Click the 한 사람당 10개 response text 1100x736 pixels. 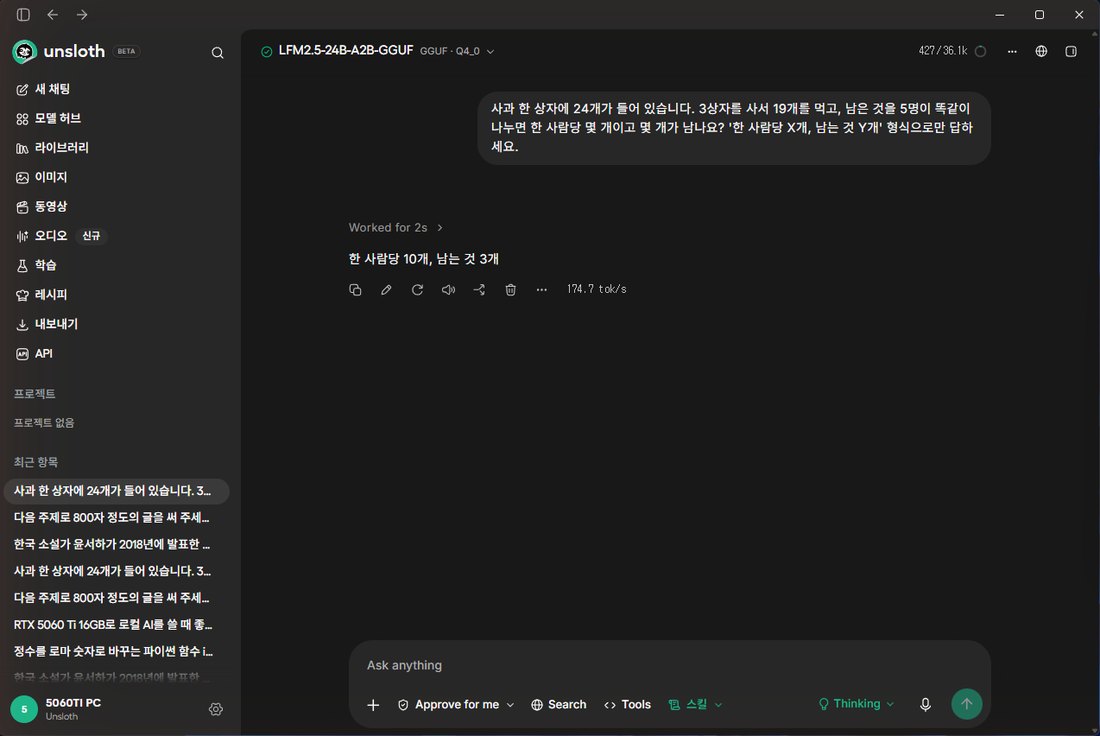click(423, 259)
